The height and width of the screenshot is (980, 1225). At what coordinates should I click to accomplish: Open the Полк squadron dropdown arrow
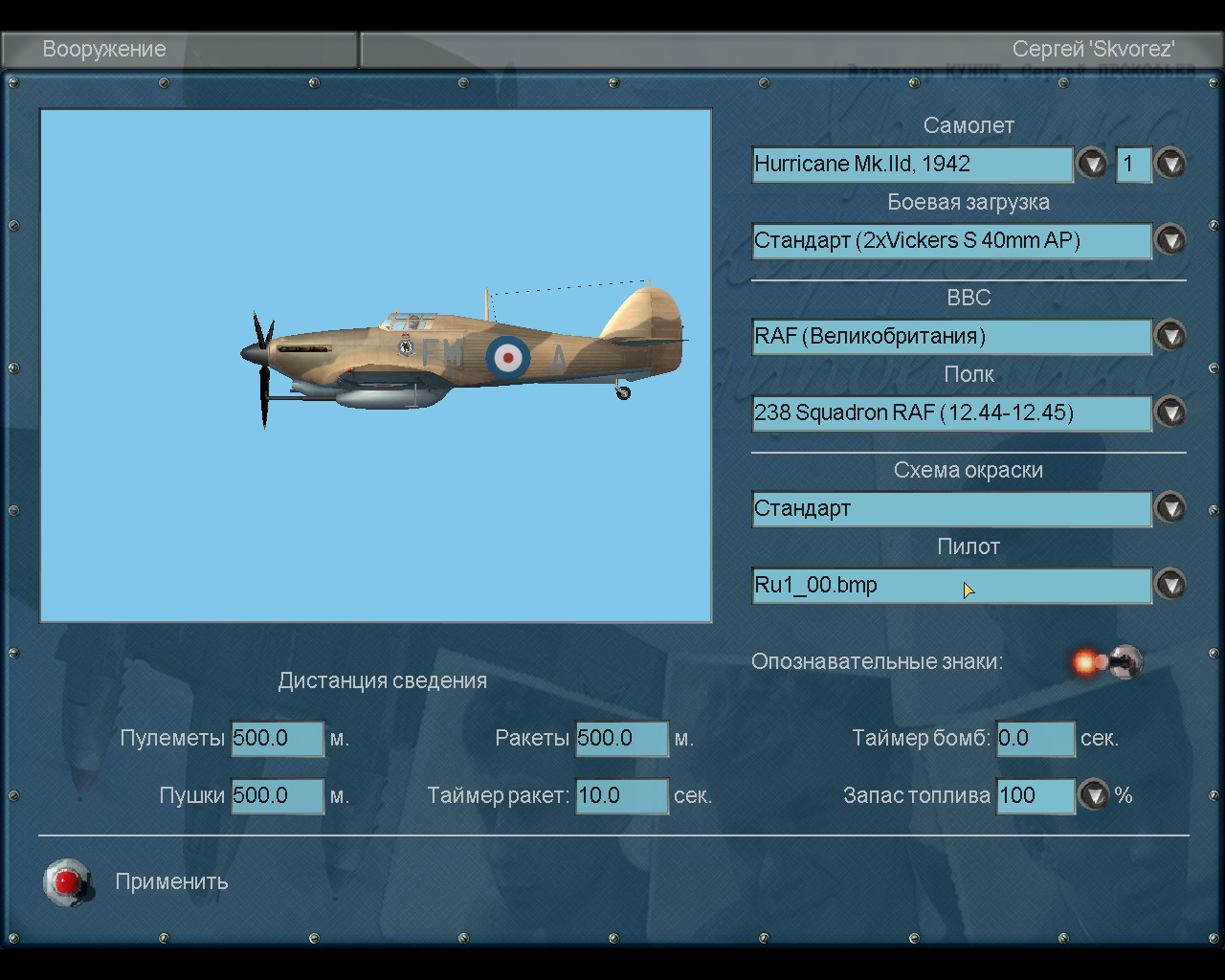click(x=1170, y=412)
